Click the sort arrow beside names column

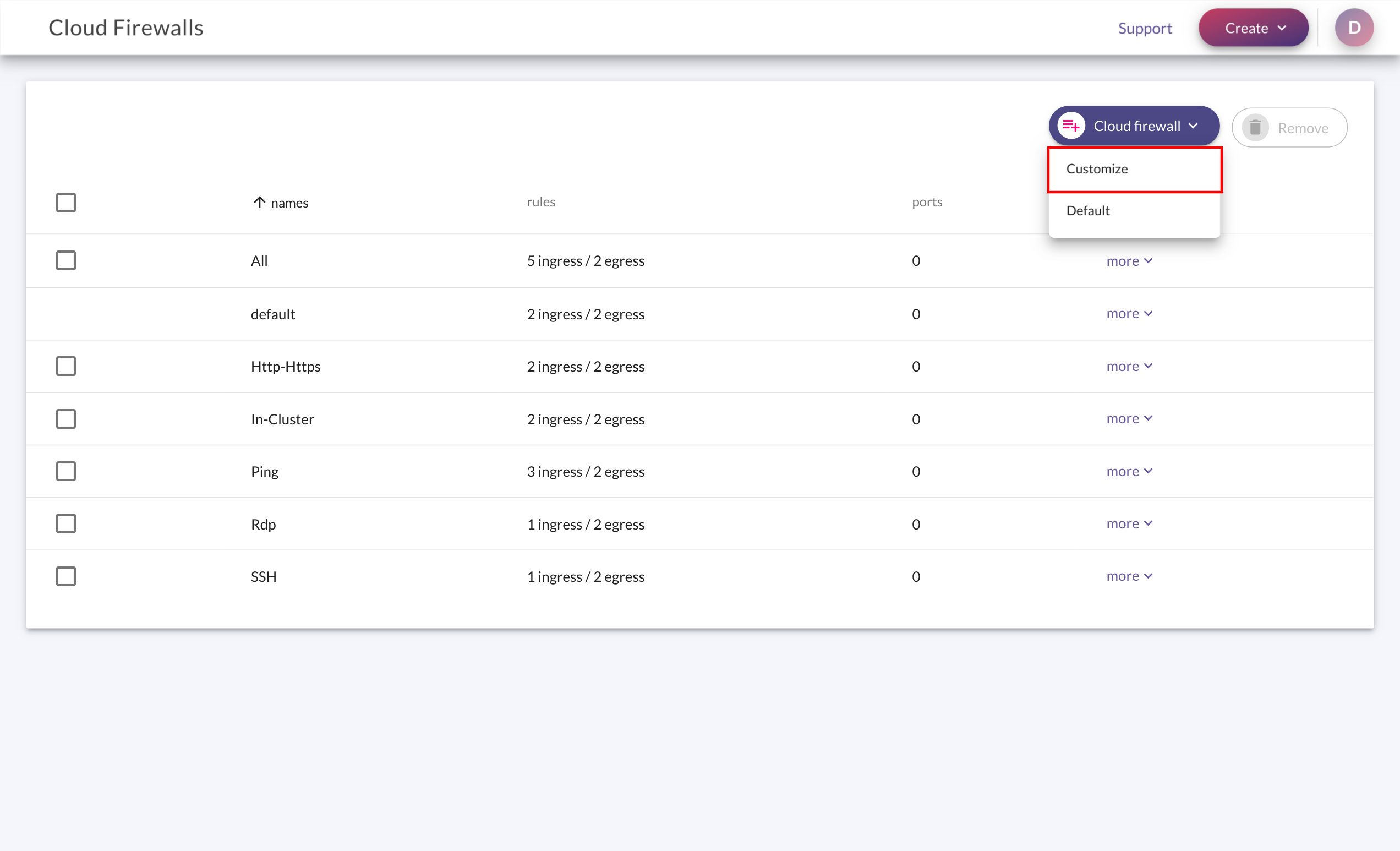259,203
